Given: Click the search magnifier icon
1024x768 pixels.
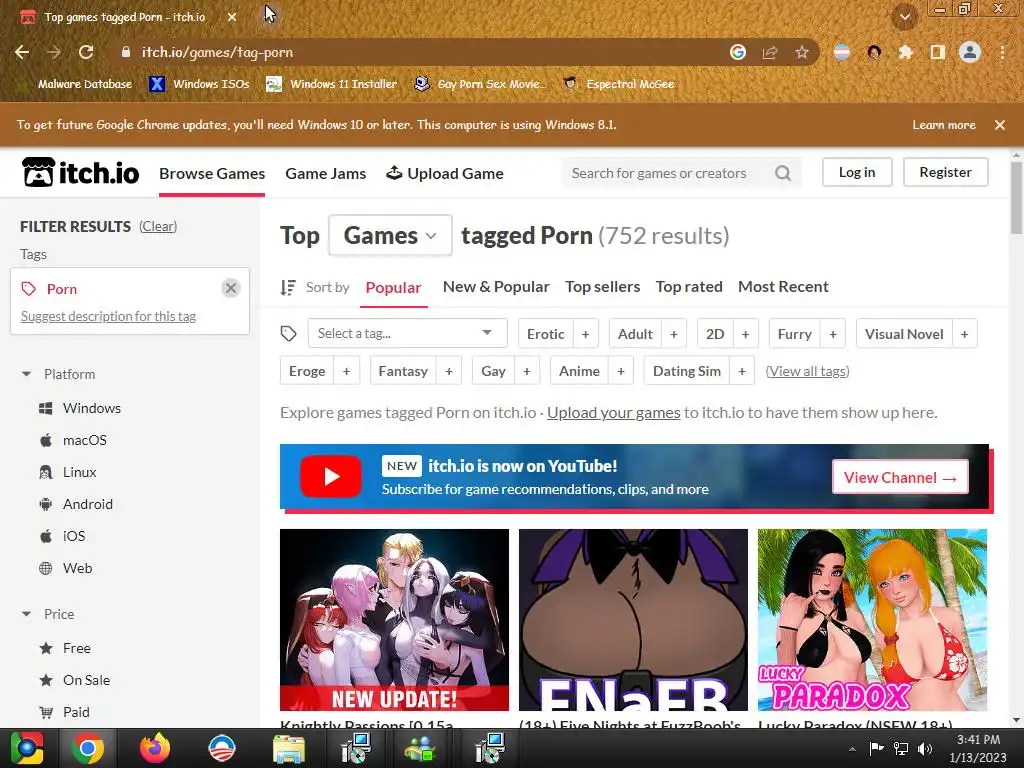Looking at the screenshot, I should pyautogui.click(x=782, y=173).
